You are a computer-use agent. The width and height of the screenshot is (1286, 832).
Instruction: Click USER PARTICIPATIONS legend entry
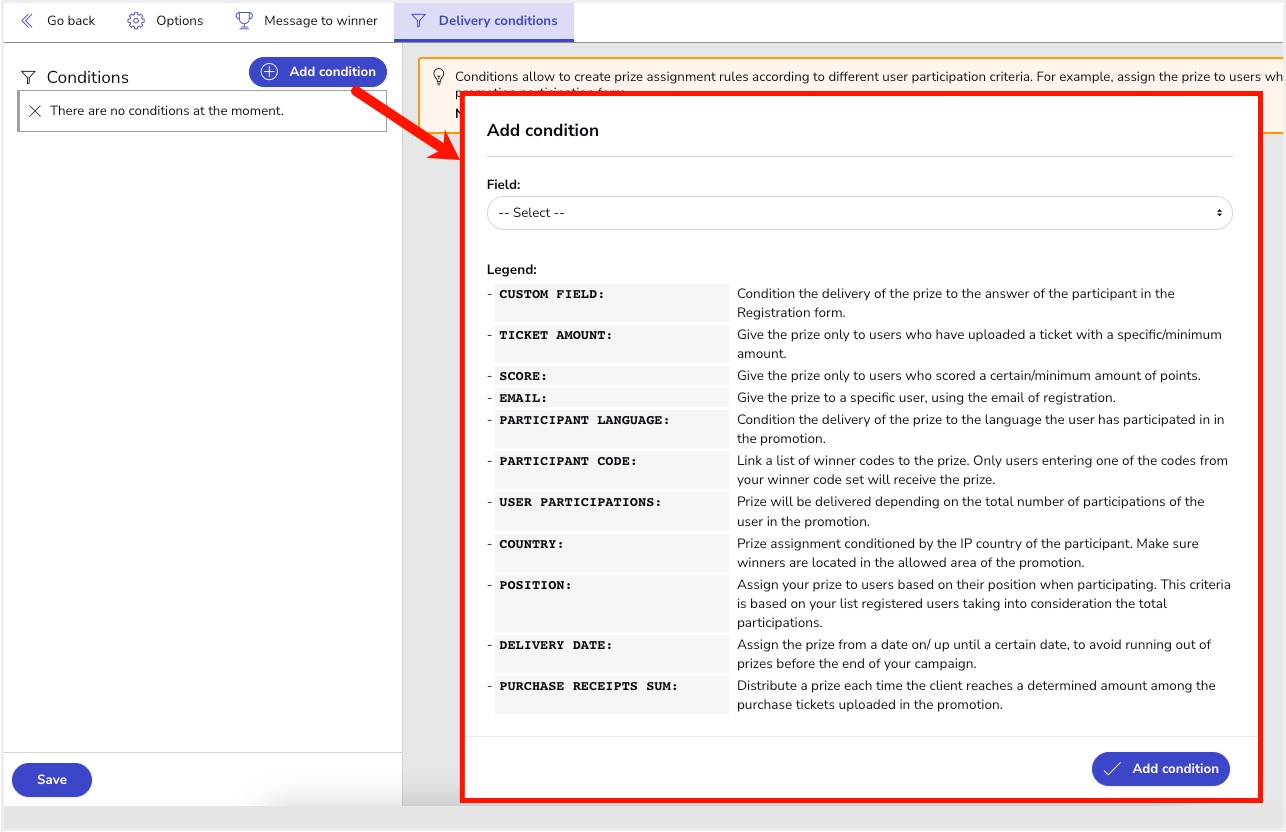(x=580, y=502)
